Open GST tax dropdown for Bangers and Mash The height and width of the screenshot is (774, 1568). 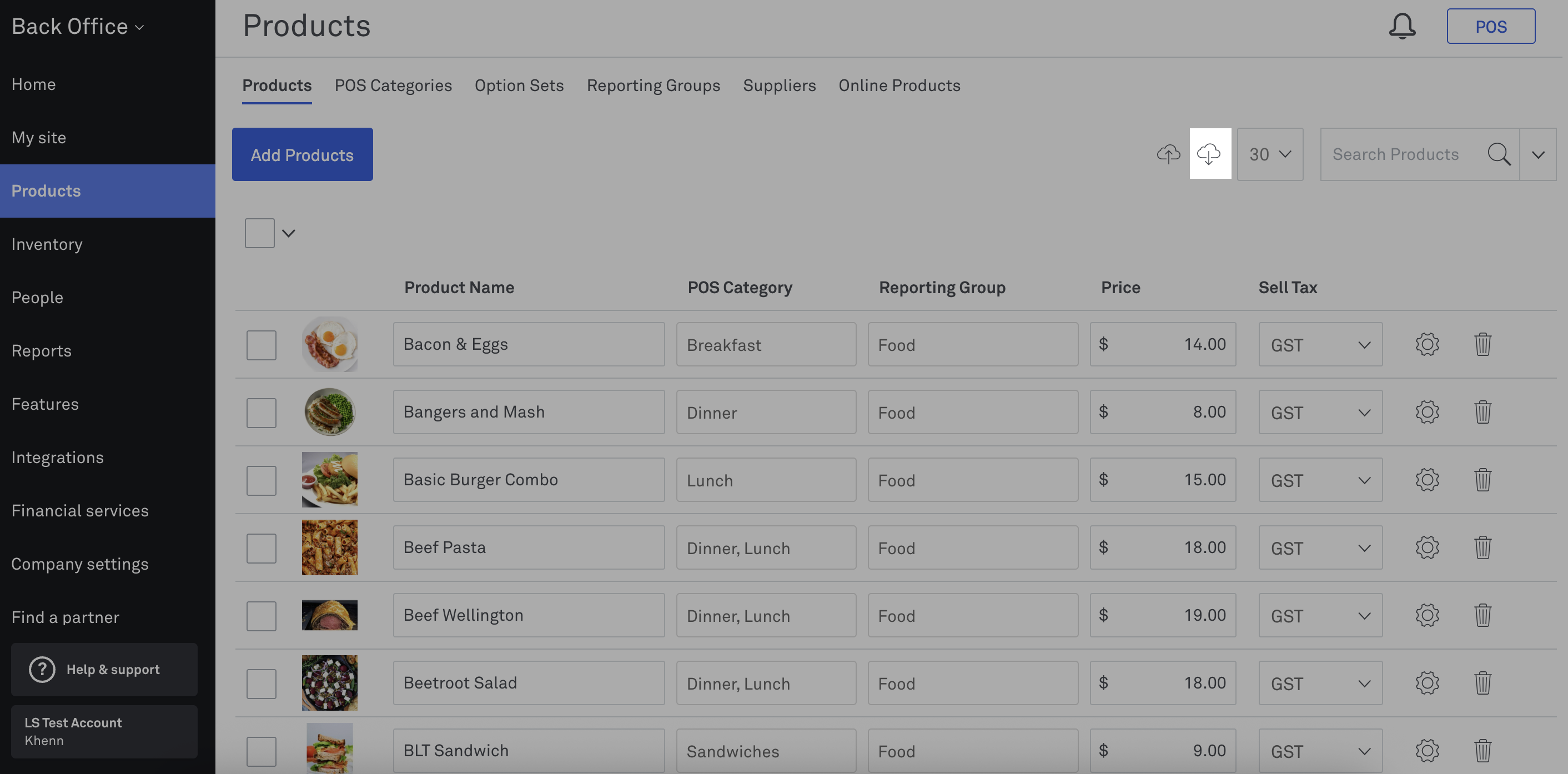pos(1320,412)
